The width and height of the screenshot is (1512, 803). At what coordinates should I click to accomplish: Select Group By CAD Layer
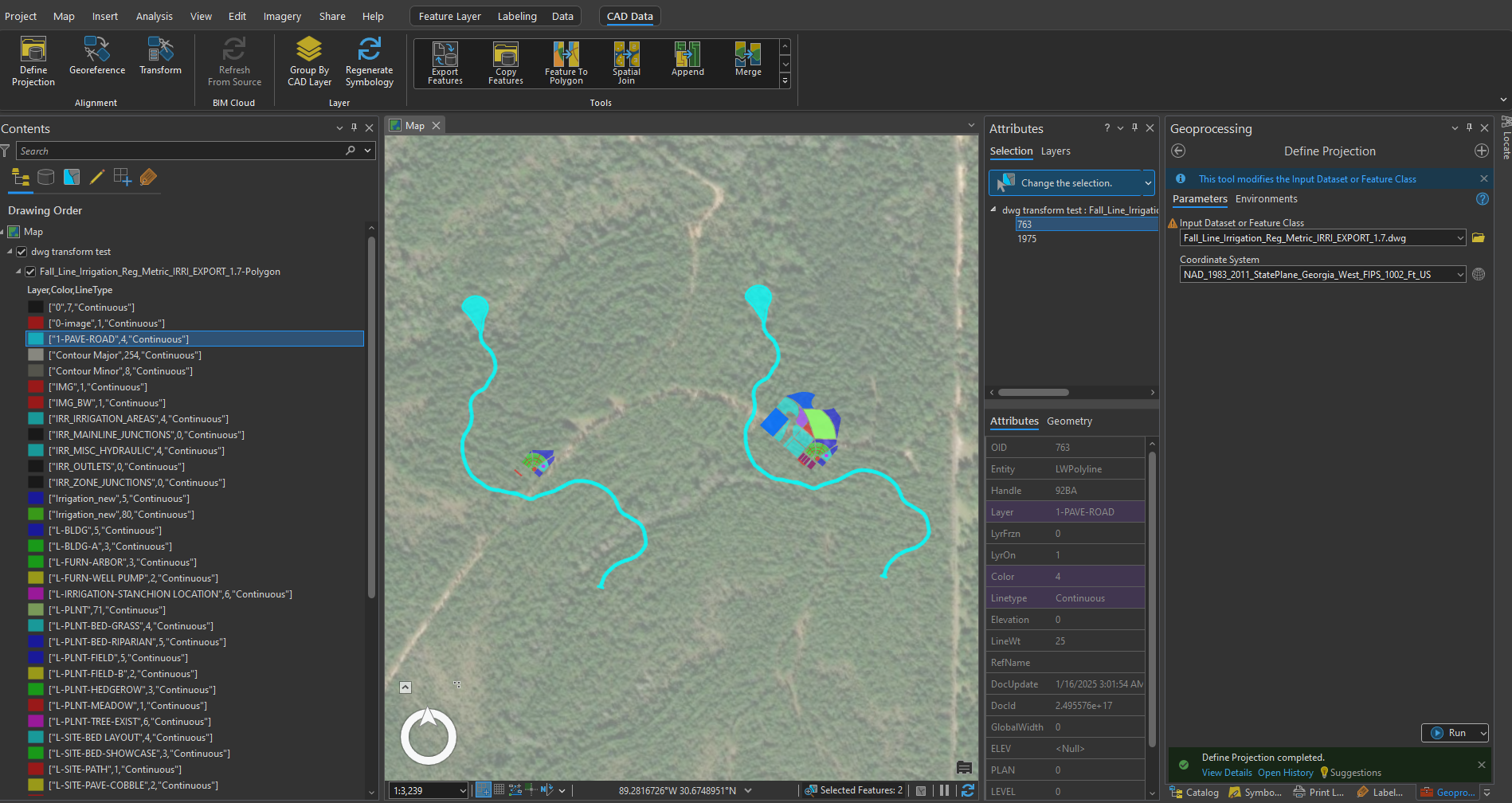(x=309, y=62)
